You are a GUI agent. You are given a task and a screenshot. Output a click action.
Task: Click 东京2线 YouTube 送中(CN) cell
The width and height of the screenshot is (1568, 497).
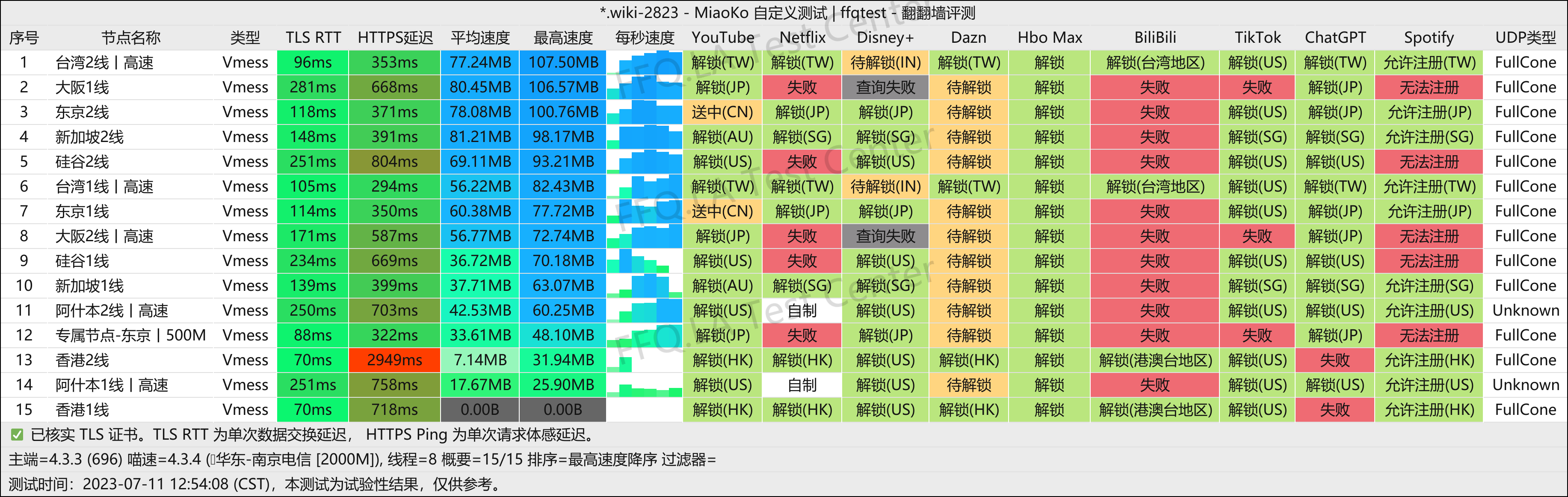(722, 112)
